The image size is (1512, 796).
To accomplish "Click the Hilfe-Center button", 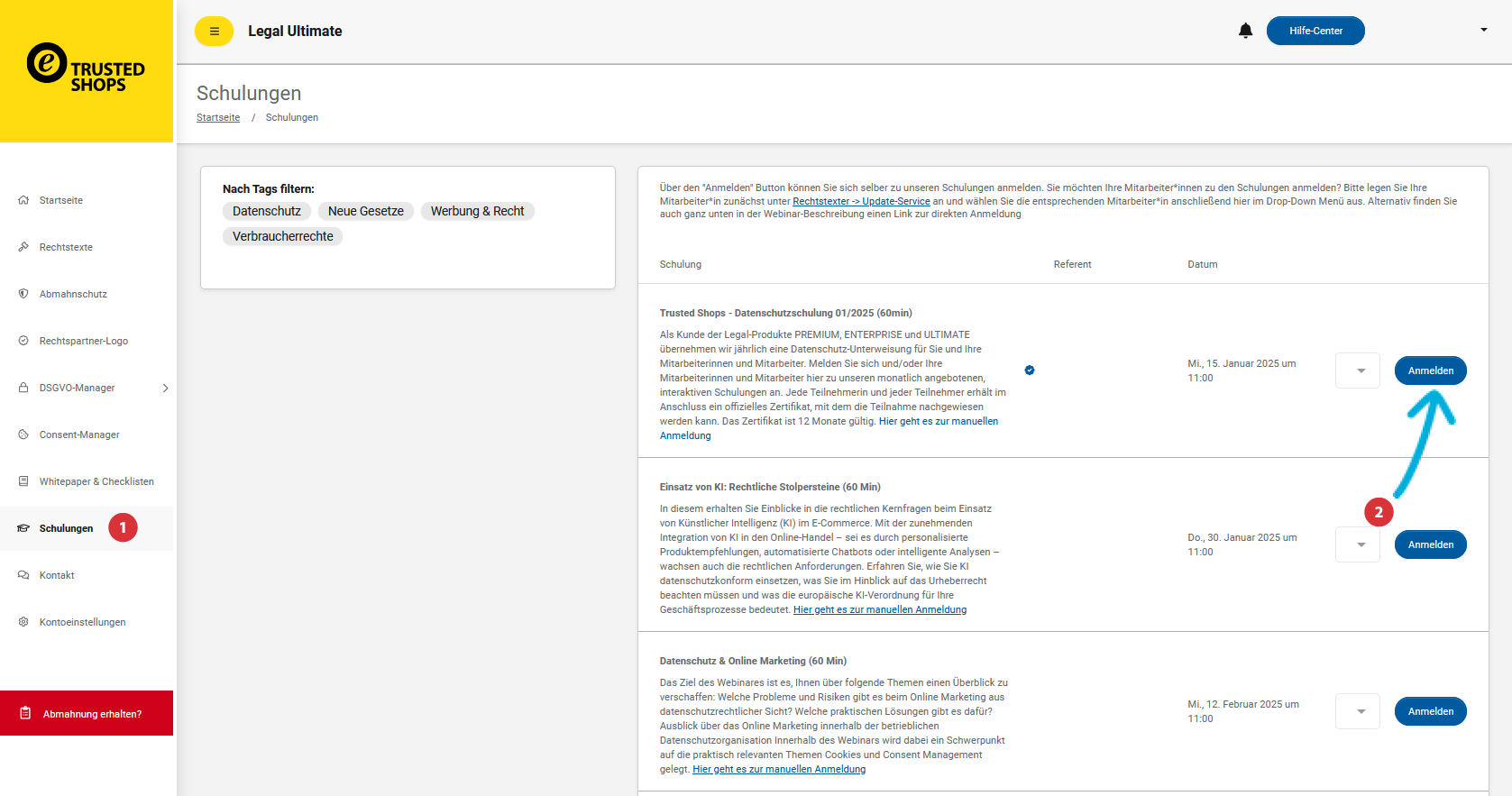I will 1315,31.
